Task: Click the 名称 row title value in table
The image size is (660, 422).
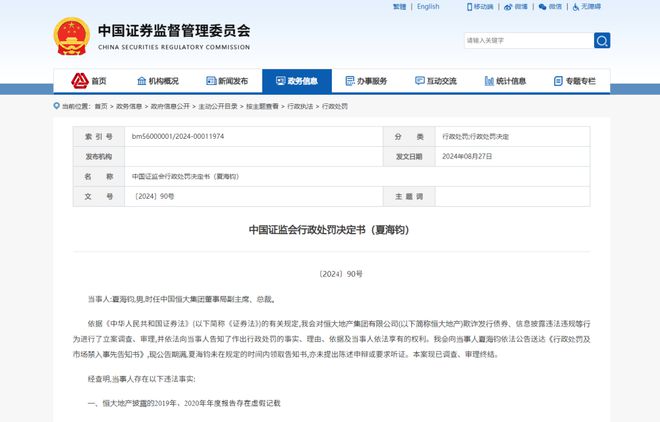Action: 186,176
